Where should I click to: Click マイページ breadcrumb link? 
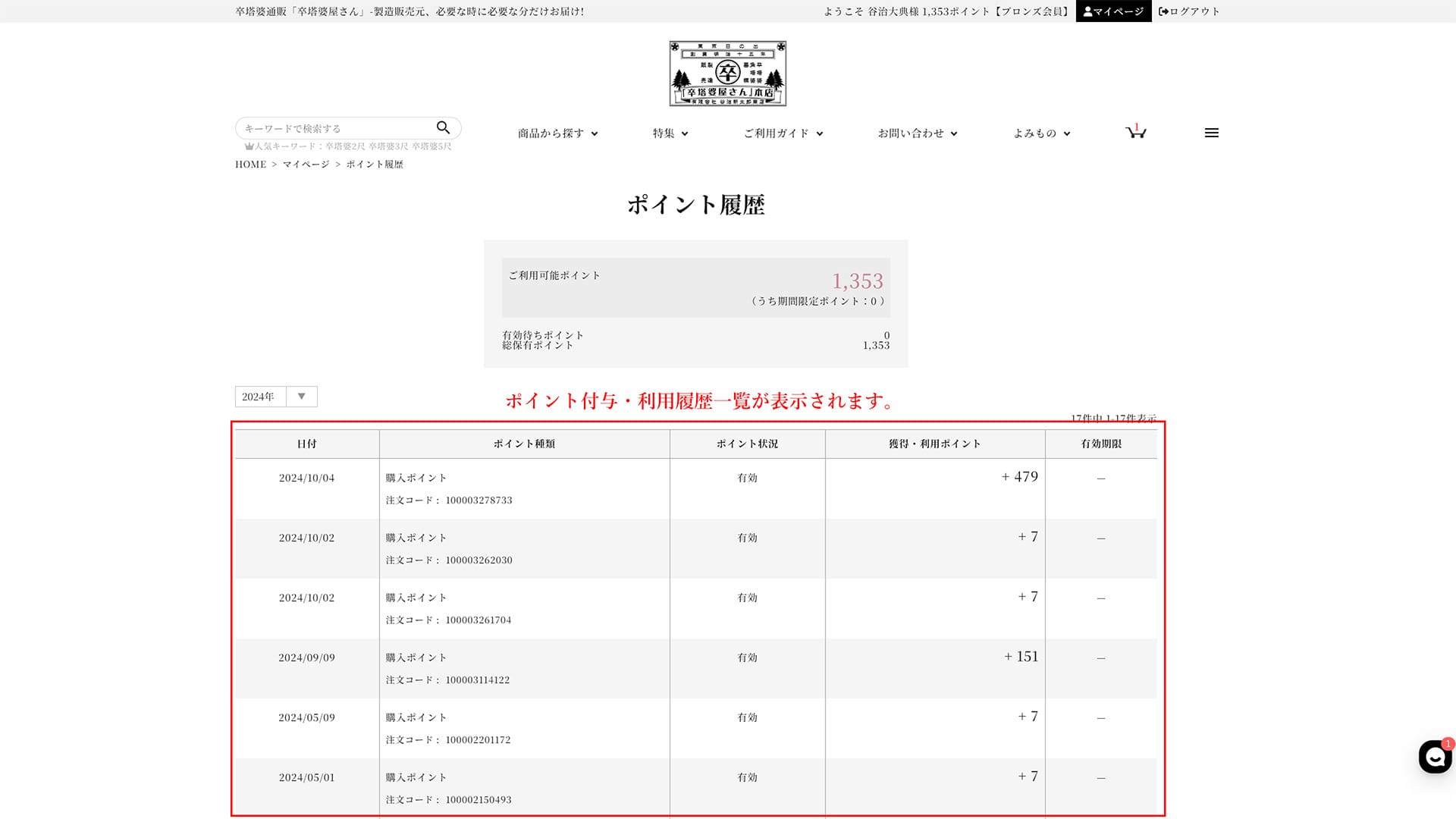[x=306, y=165]
